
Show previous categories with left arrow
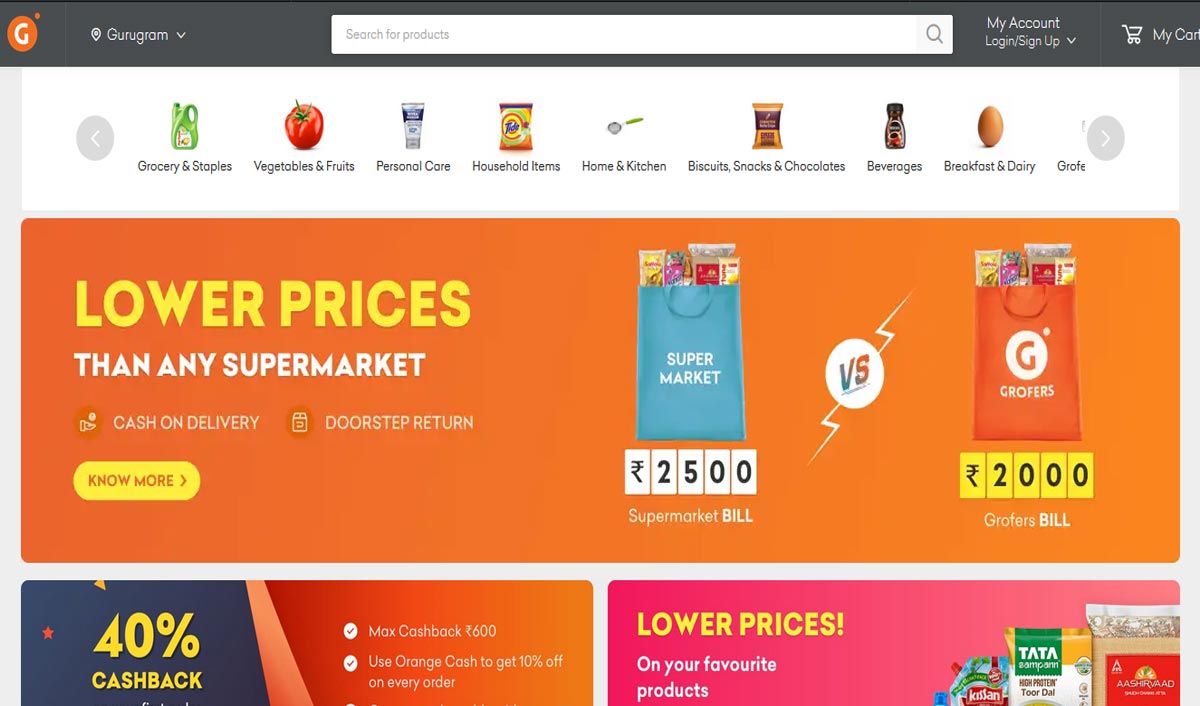click(x=95, y=139)
